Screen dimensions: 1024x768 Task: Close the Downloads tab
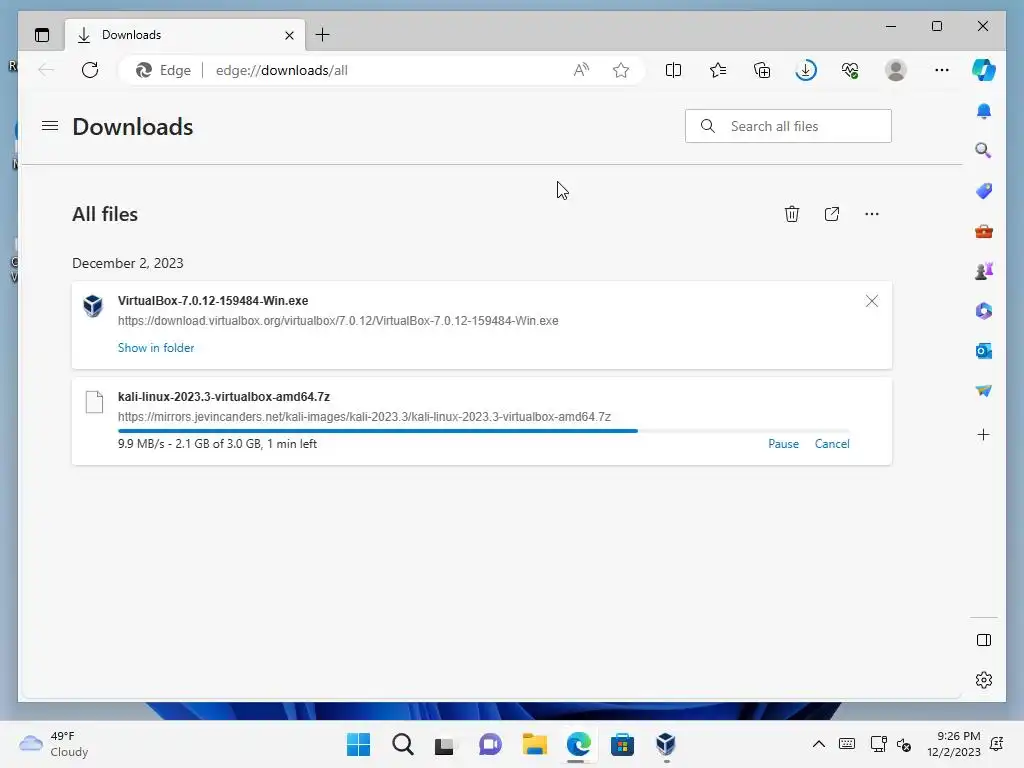(x=289, y=35)
